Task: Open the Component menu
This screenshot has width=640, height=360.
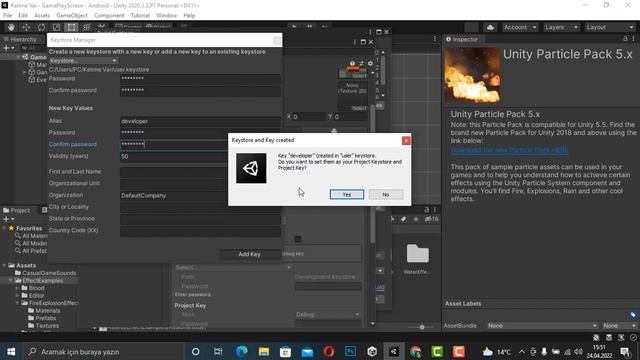Action: click(109, 16)
